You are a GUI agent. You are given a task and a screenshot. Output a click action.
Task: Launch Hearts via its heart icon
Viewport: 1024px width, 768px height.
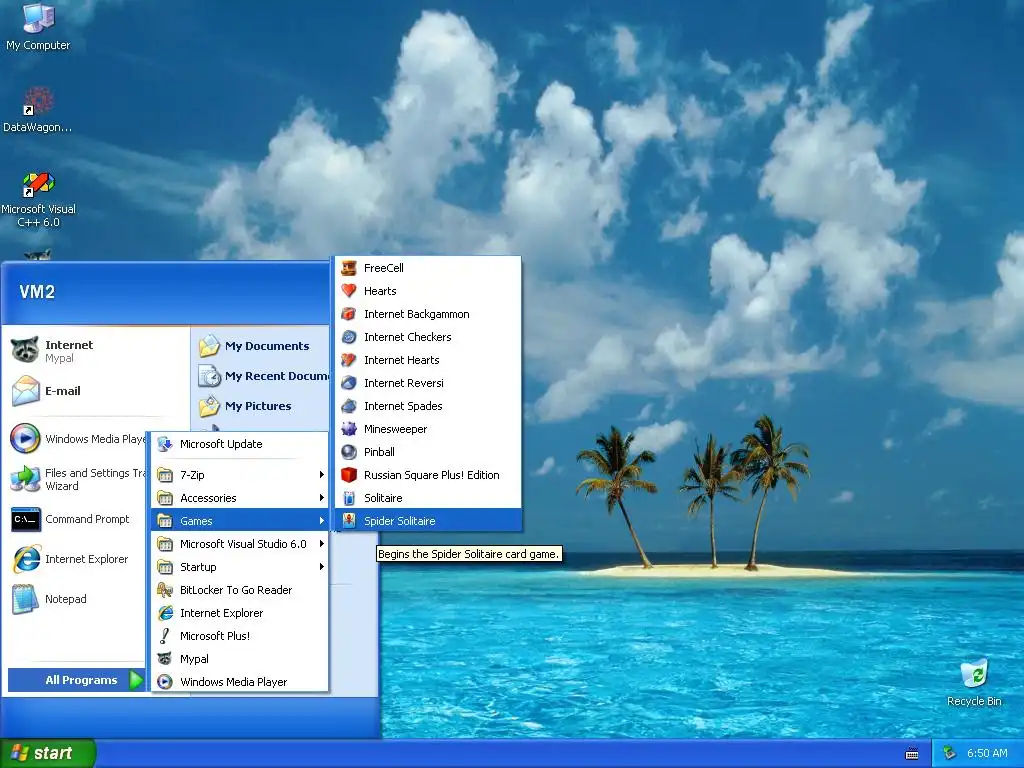tap(349, 291)
